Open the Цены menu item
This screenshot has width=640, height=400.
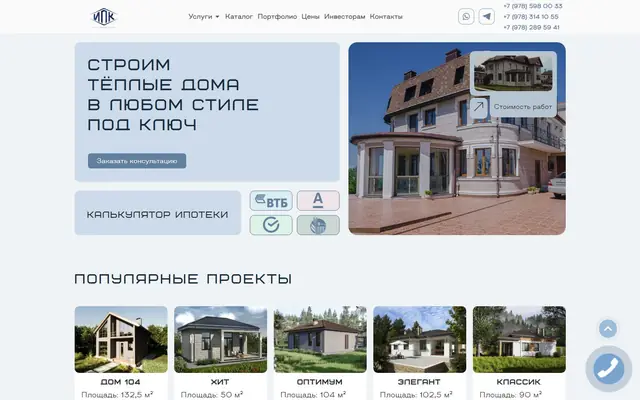click(310, 17)
